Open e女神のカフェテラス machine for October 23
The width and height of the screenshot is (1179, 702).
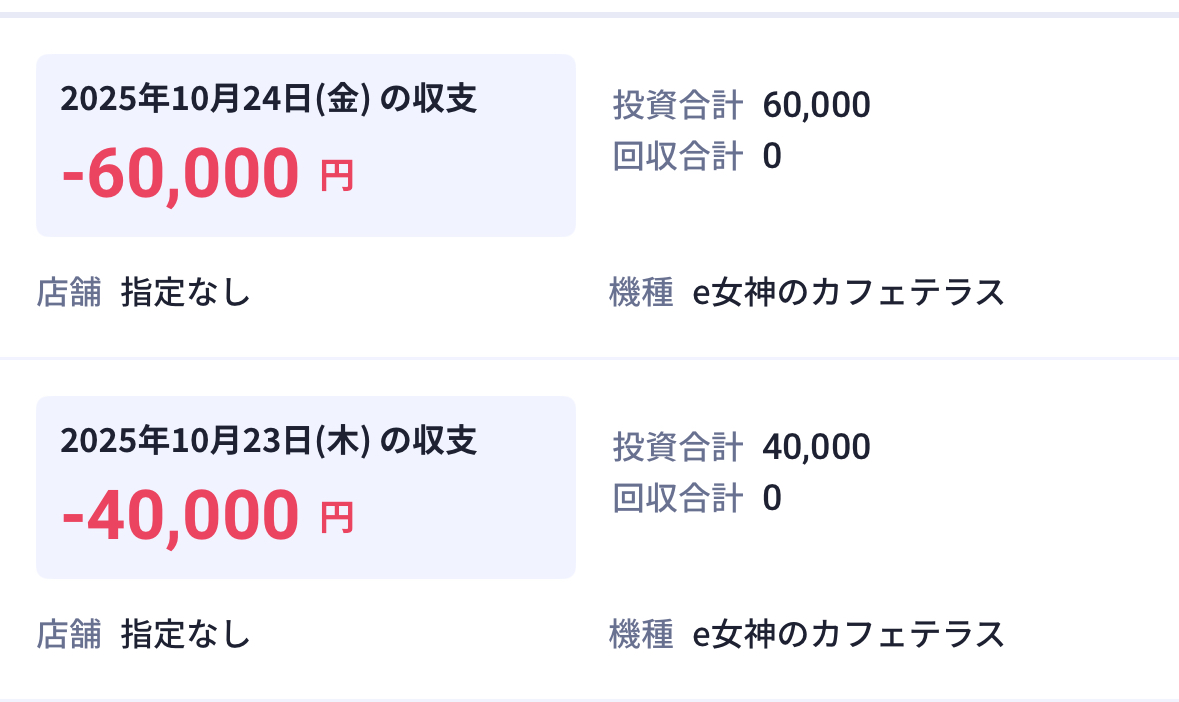point(848,634)
